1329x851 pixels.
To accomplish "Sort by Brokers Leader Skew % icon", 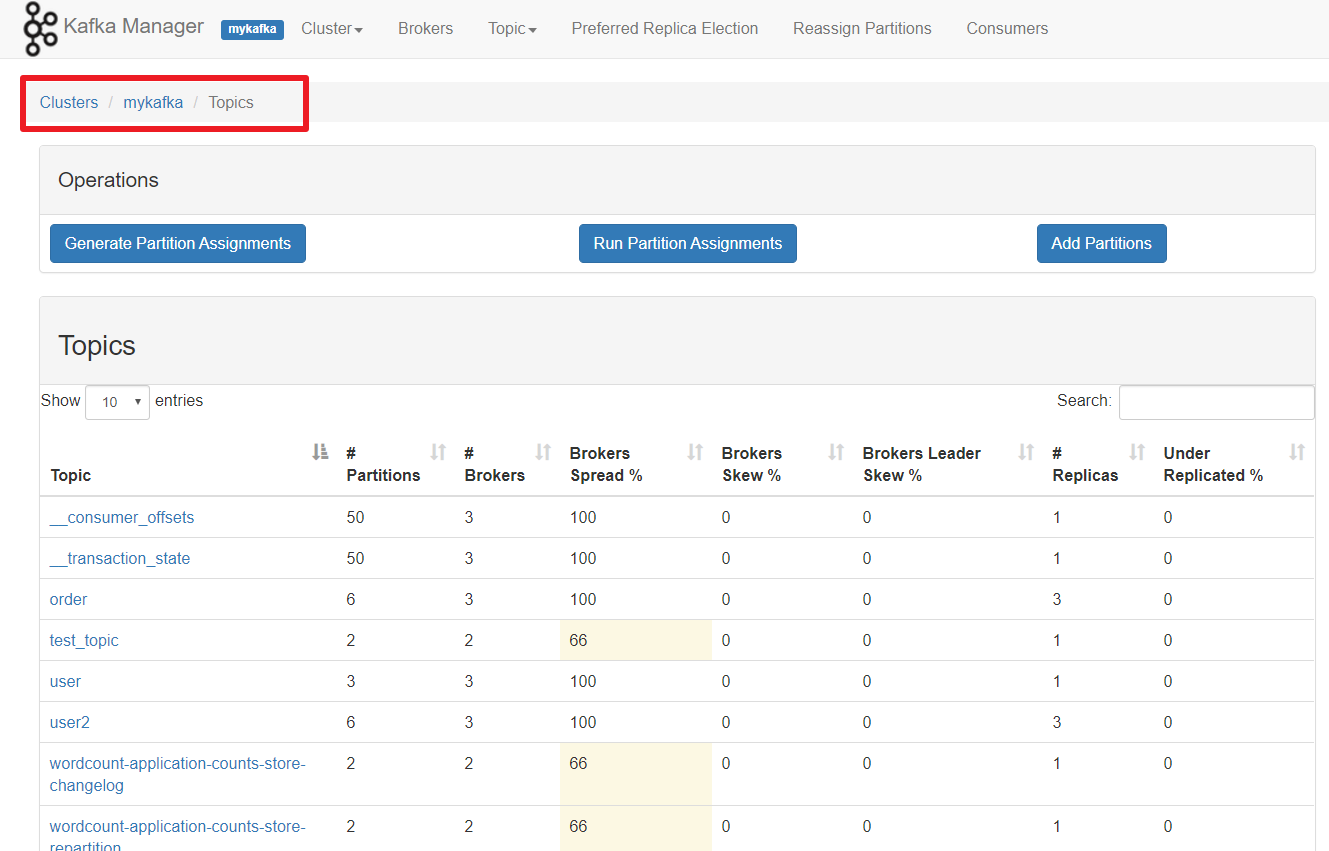I will [1026, 452].
